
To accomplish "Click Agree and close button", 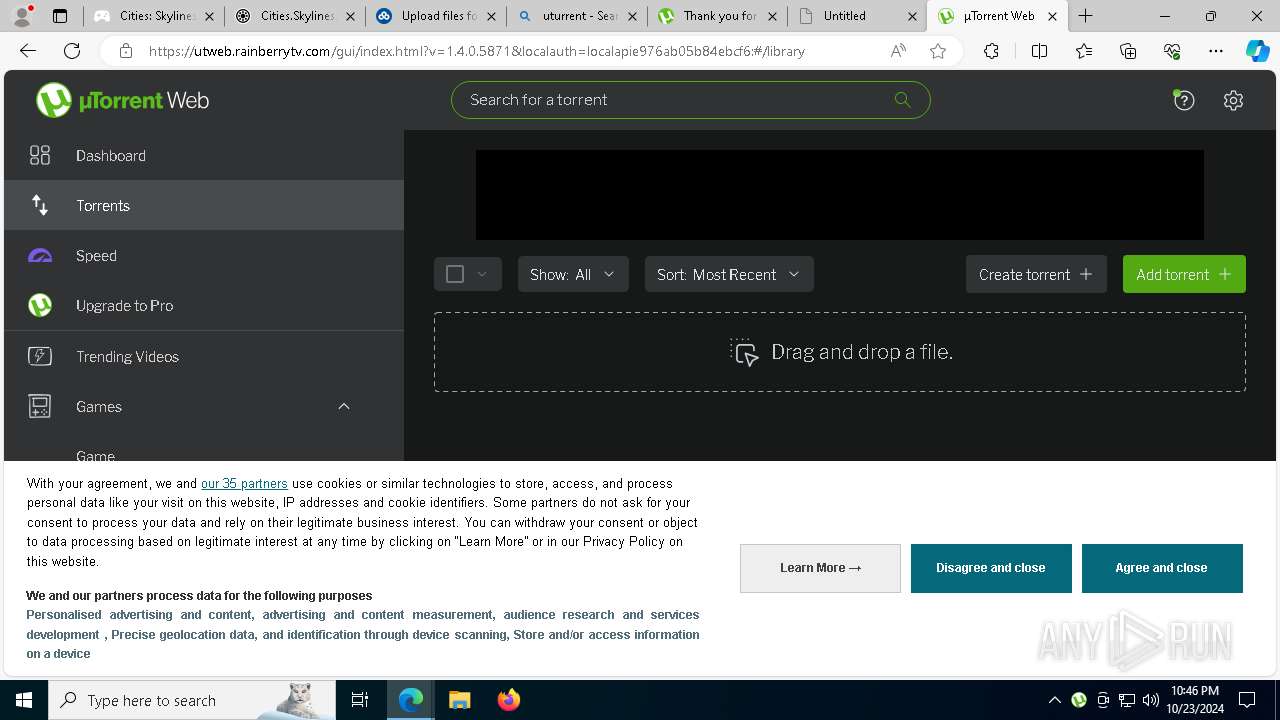I will pos(1162,568).
